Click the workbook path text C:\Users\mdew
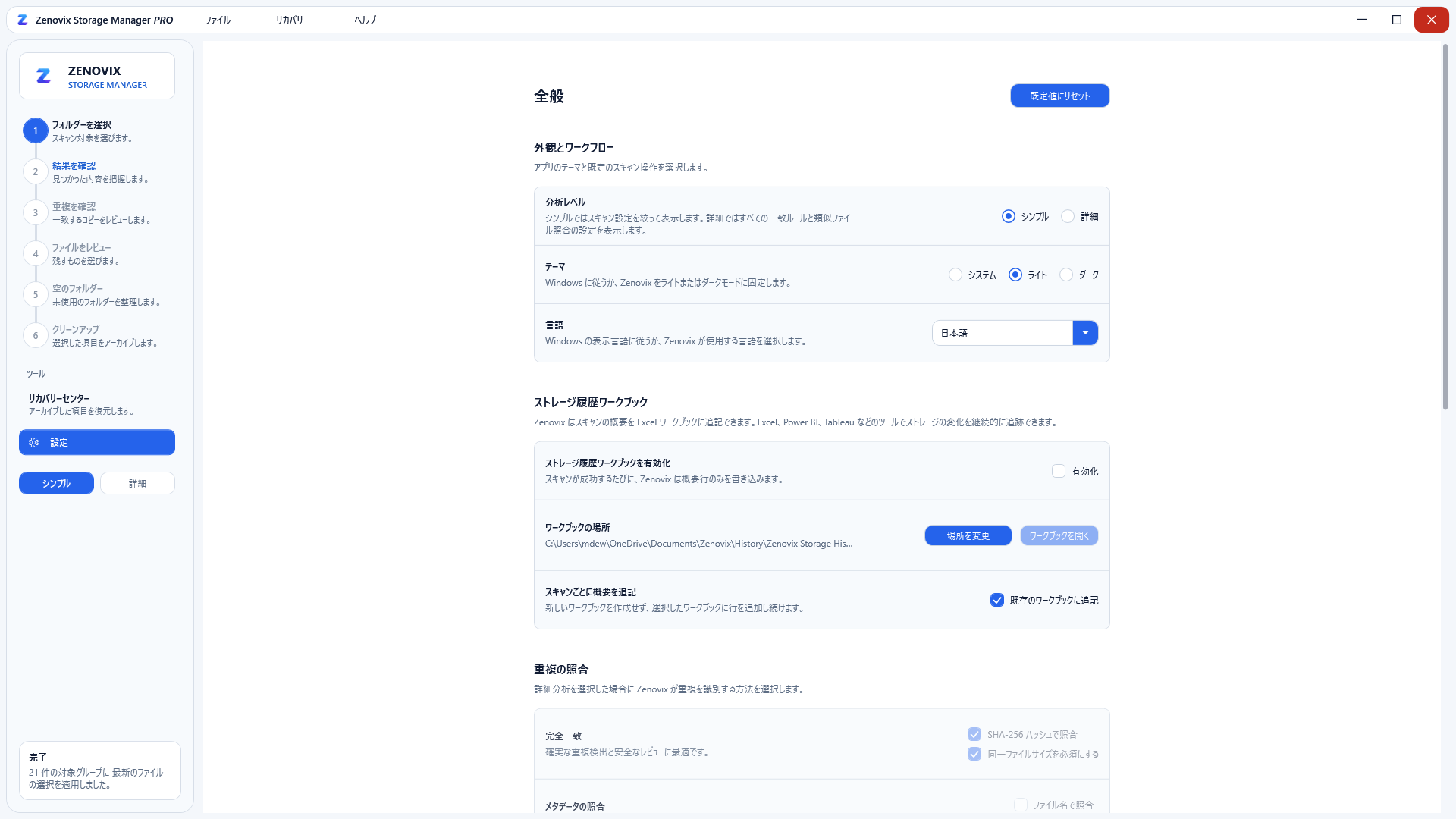This screenshot has width=1456, height=819. [x=698, y=544]
